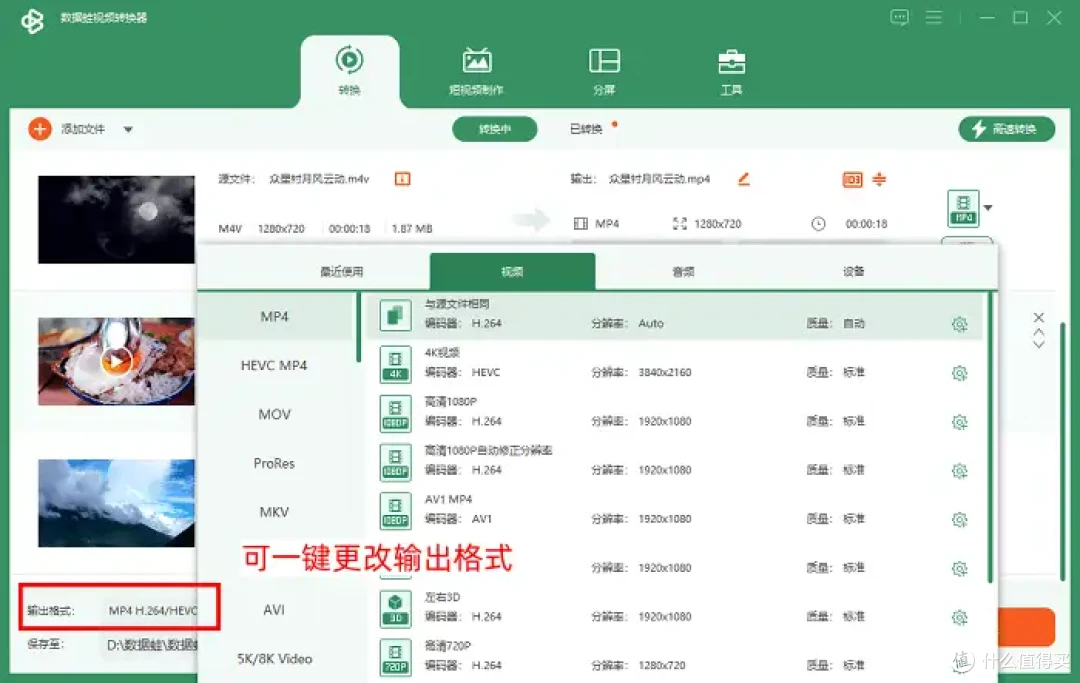Click the 3840x2160 resolution text

(x=665, y=372)
